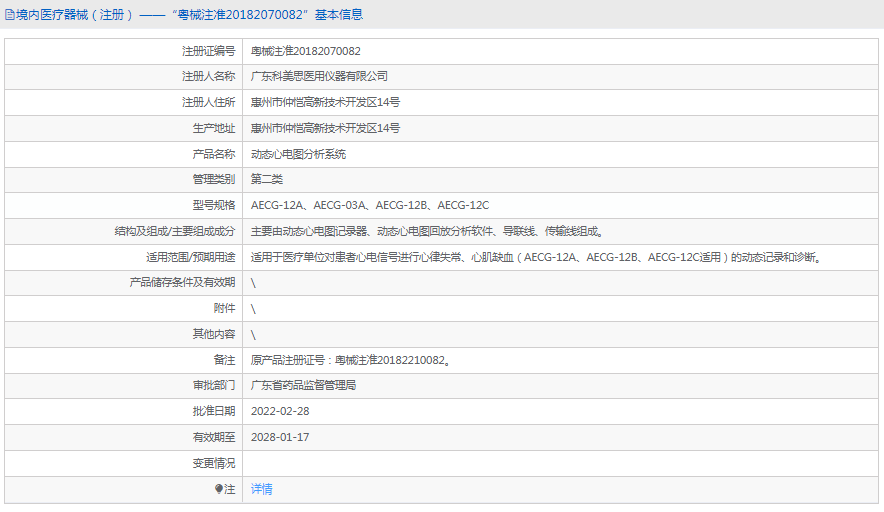Click expiry date 2028-01-17

click(280, 437)
